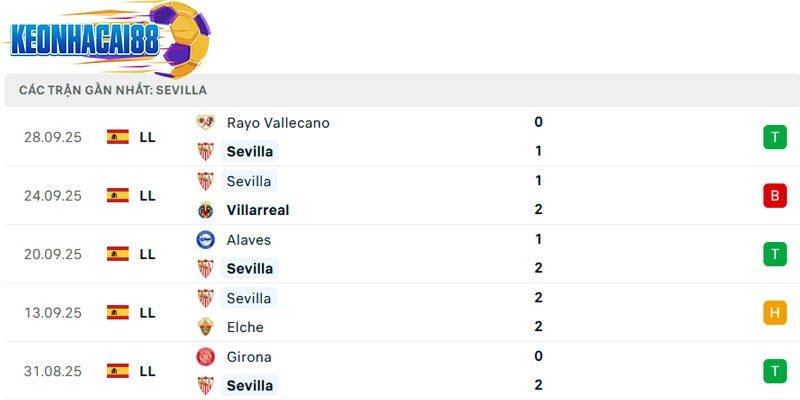Open the Girona team link
This screenshot has height=400, width=800.
(x=249, y=357)
